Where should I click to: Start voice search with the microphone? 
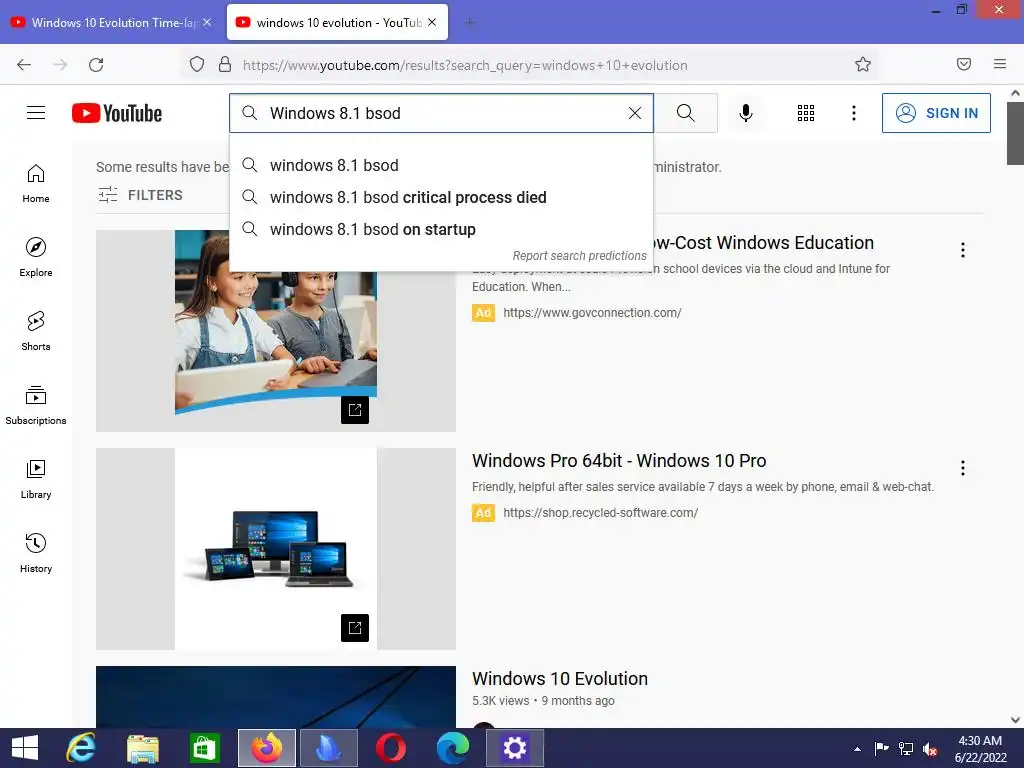746,113
